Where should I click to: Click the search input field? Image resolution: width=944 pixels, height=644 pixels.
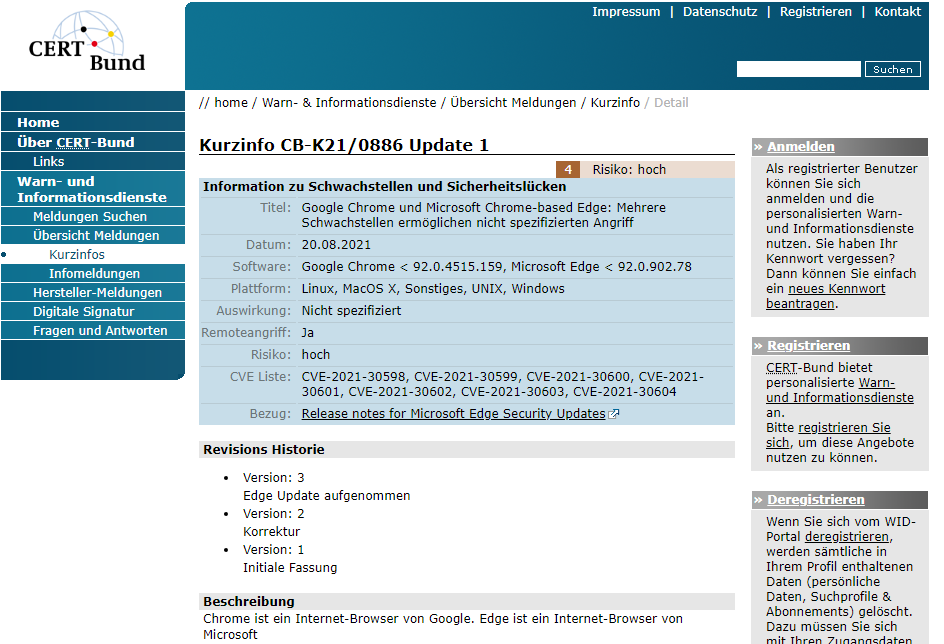coord(798,69)
